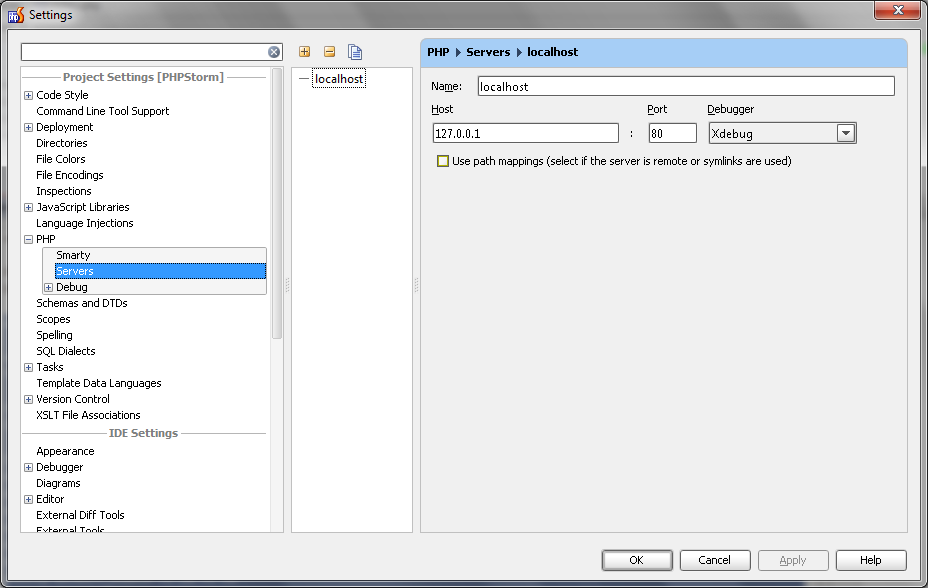Select Servers under PHP
The image size is (928, 588).
(160, 271)
